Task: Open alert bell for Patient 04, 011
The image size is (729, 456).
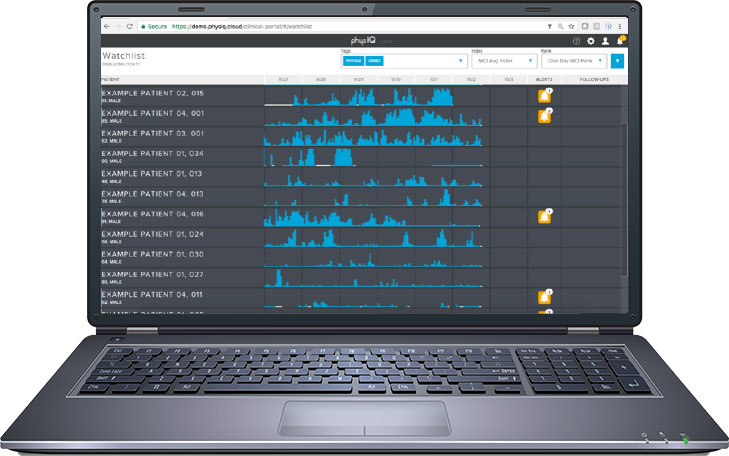Action: click(x=544, y=298)
